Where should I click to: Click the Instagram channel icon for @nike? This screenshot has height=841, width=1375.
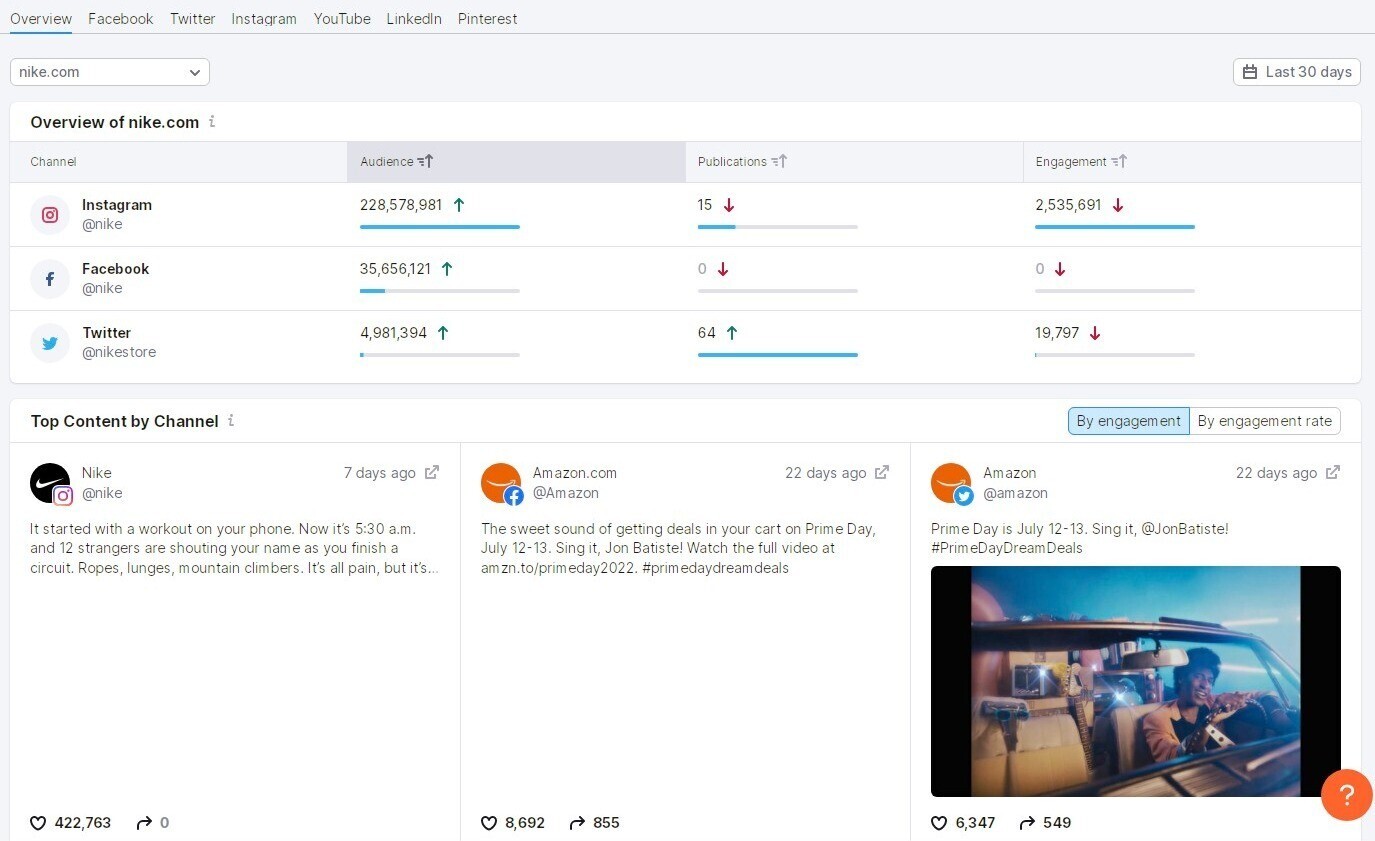pos(49,215)
